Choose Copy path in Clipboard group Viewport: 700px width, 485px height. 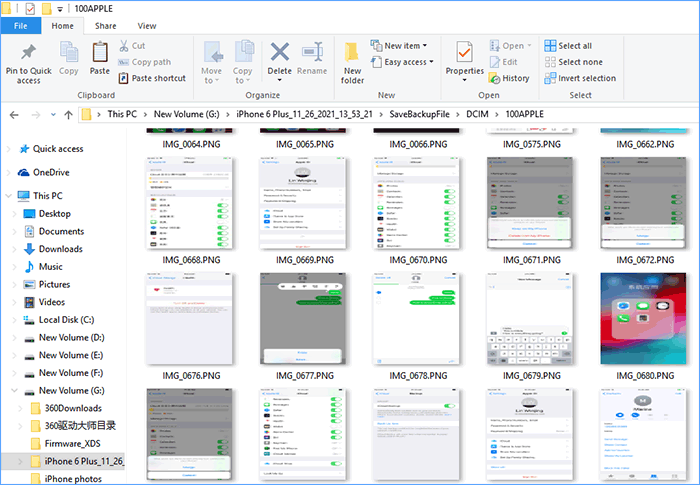click(x=145, y=62)
